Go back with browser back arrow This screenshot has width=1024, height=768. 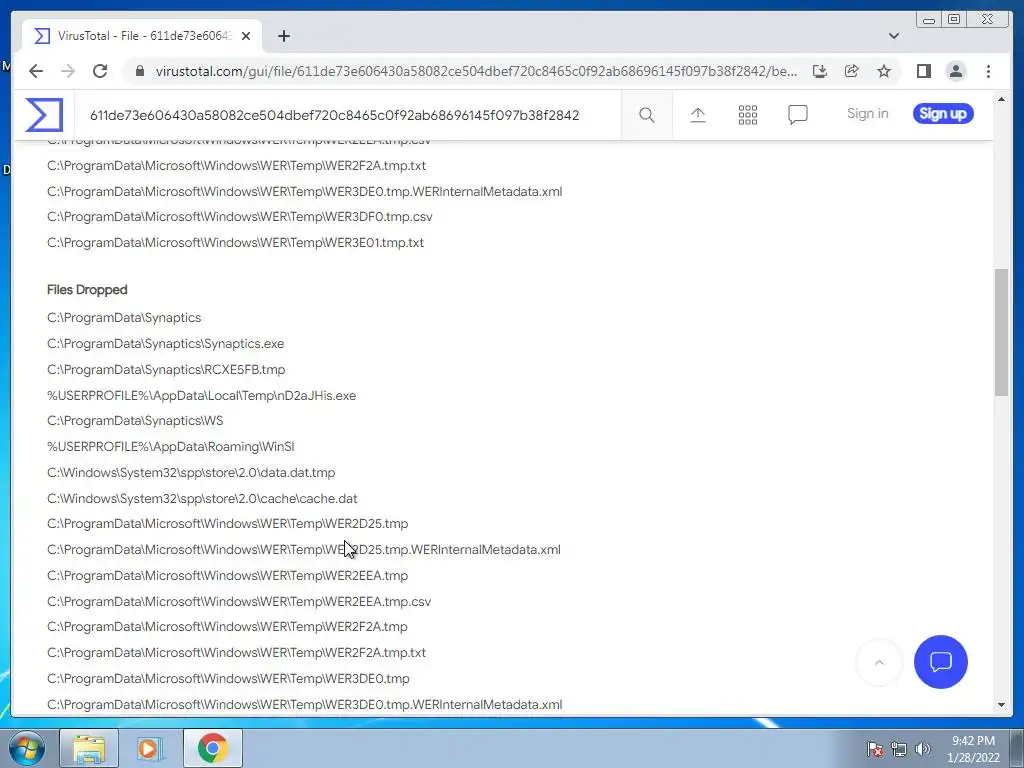pyautogui.click(x=36, y=71)
